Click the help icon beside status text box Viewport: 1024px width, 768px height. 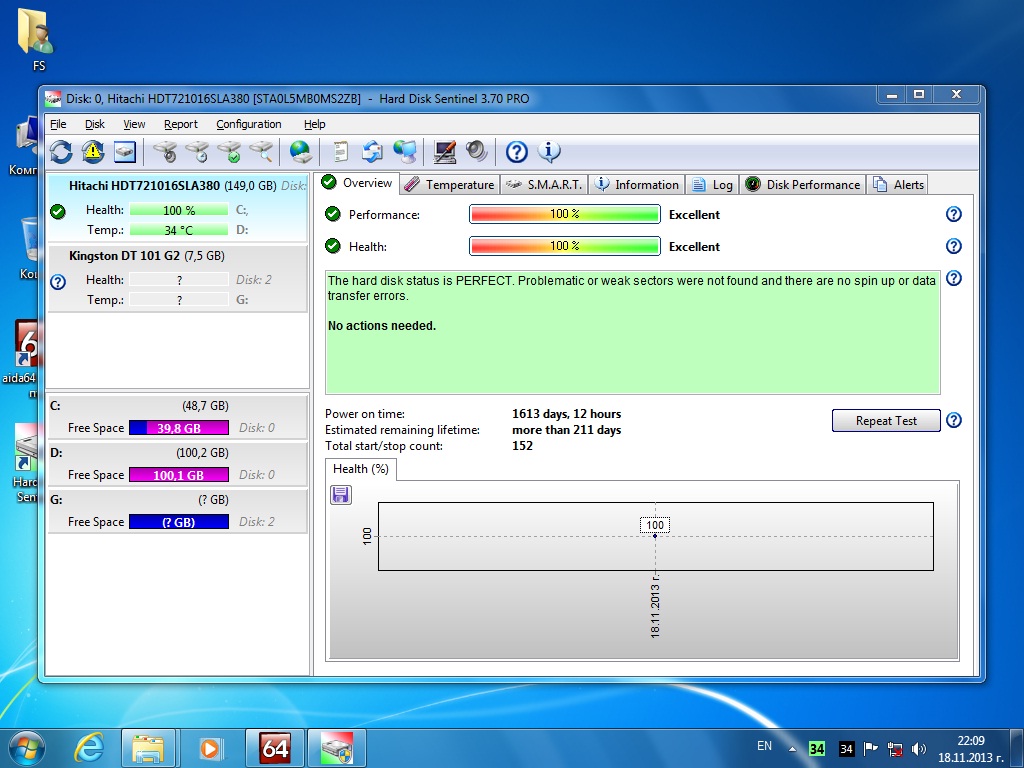(953, 279)
